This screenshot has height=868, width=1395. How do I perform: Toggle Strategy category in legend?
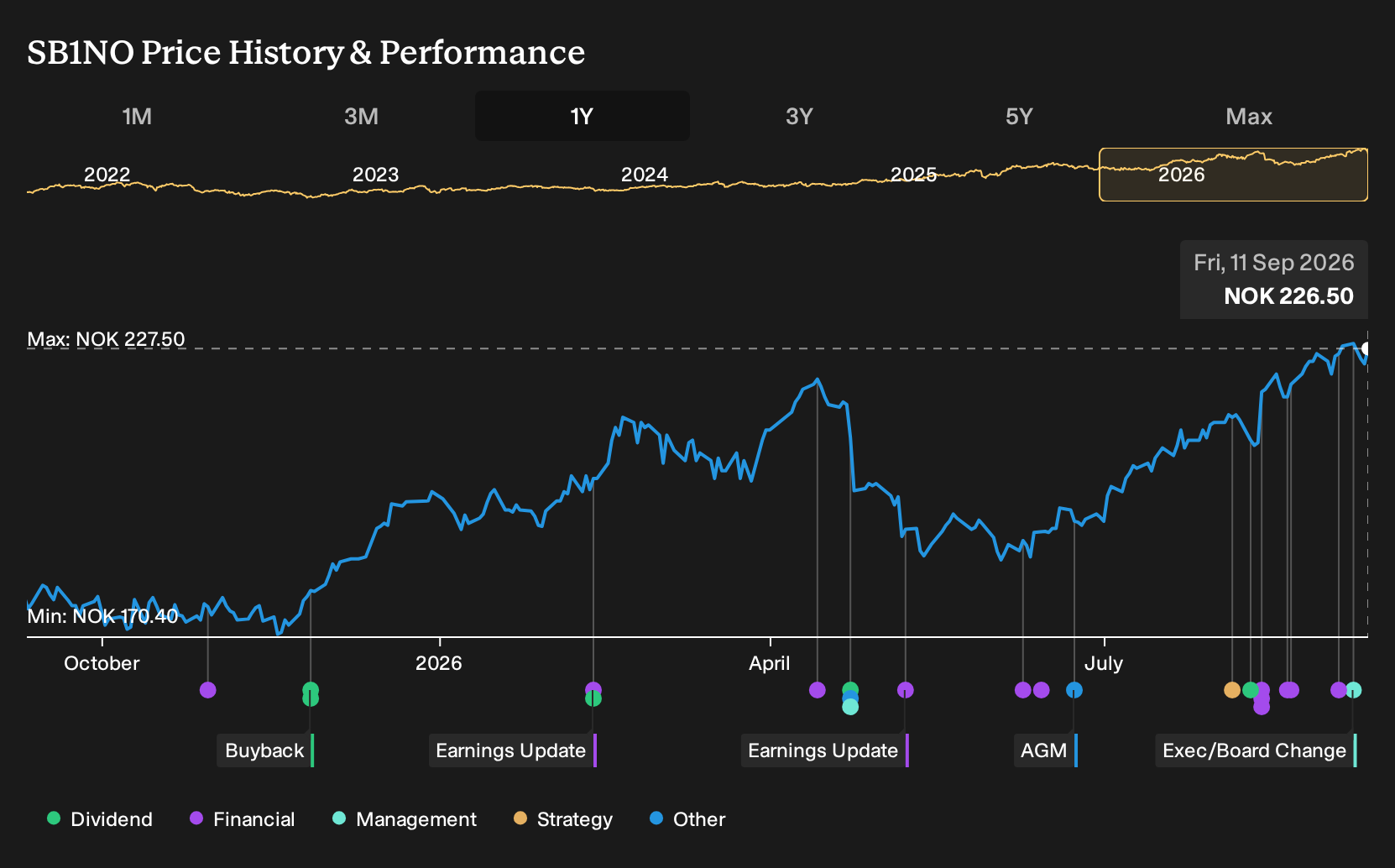(x=563, y=819)
